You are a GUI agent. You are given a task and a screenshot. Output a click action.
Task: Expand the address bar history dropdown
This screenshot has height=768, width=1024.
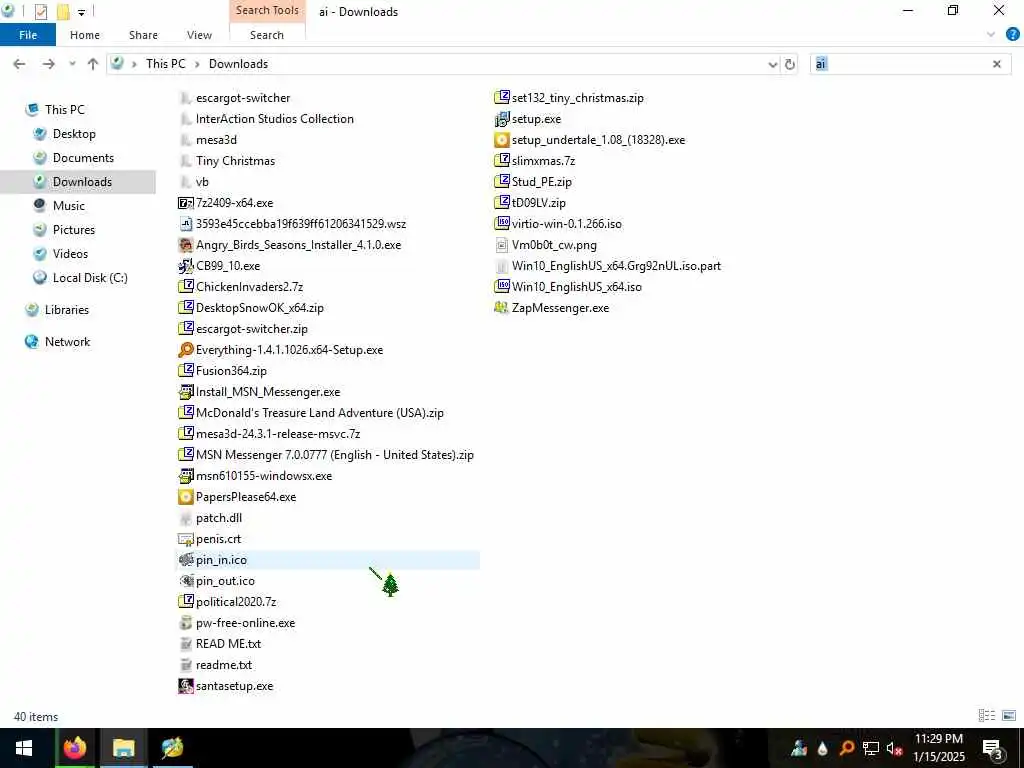773,64
